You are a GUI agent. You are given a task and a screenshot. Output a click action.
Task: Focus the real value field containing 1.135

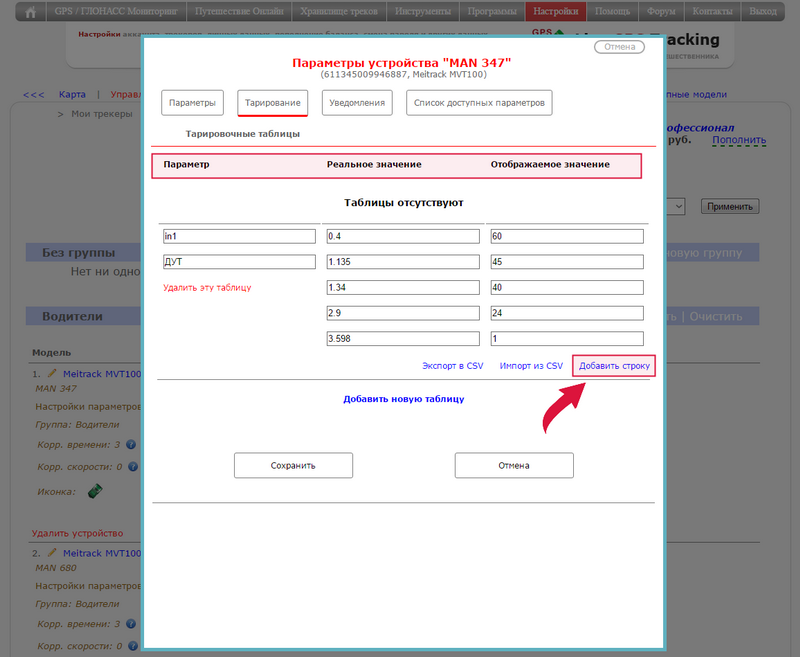[x=402, y=262]
